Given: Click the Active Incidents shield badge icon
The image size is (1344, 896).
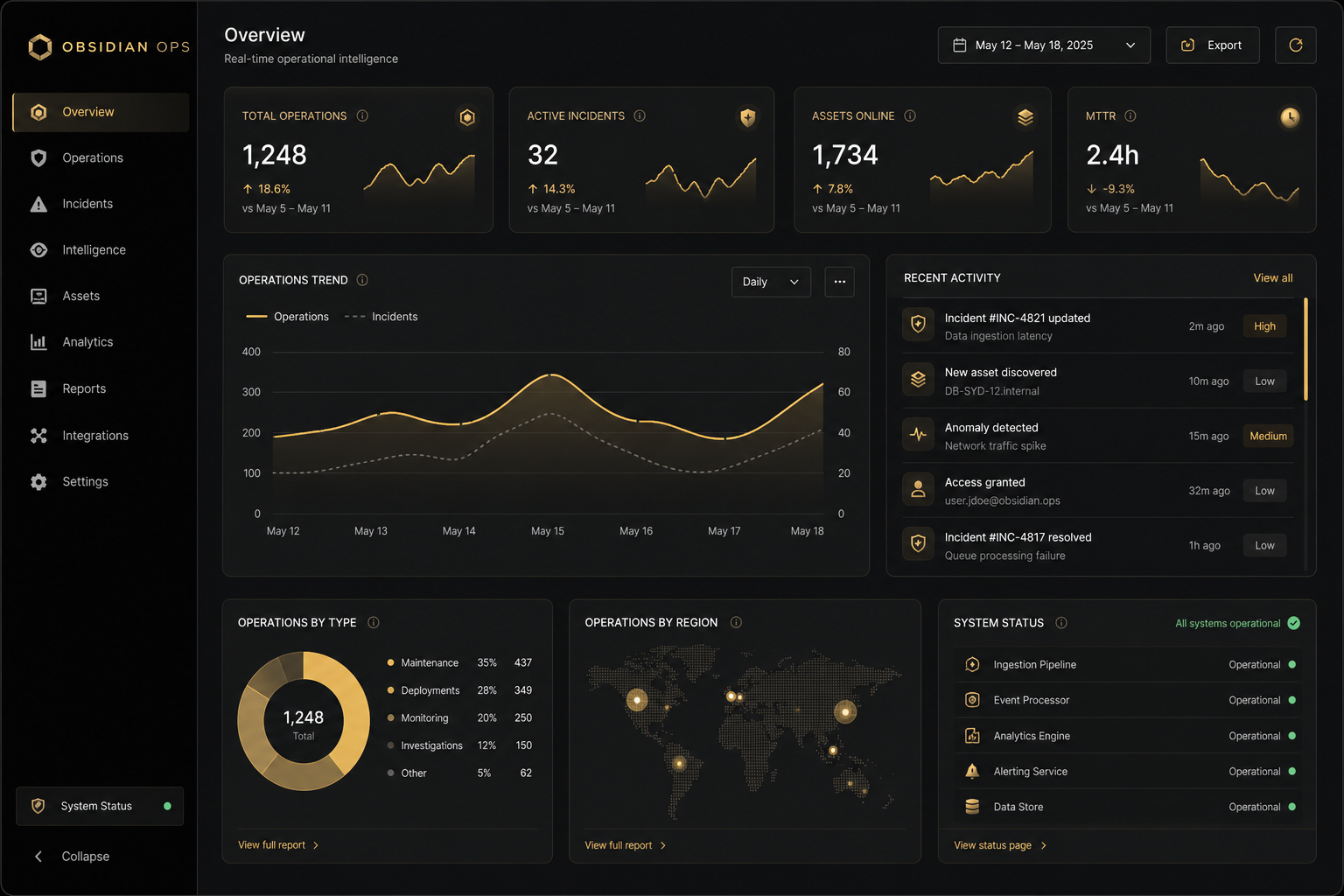Looking at the screenshot, I should coord(748,117).
